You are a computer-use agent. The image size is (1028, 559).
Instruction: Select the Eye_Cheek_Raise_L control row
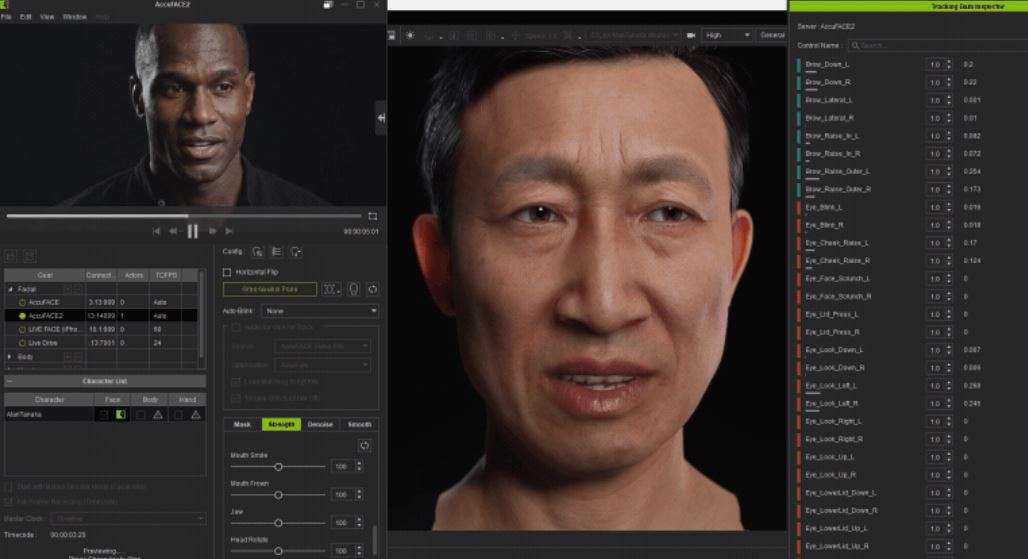point(911,243)
